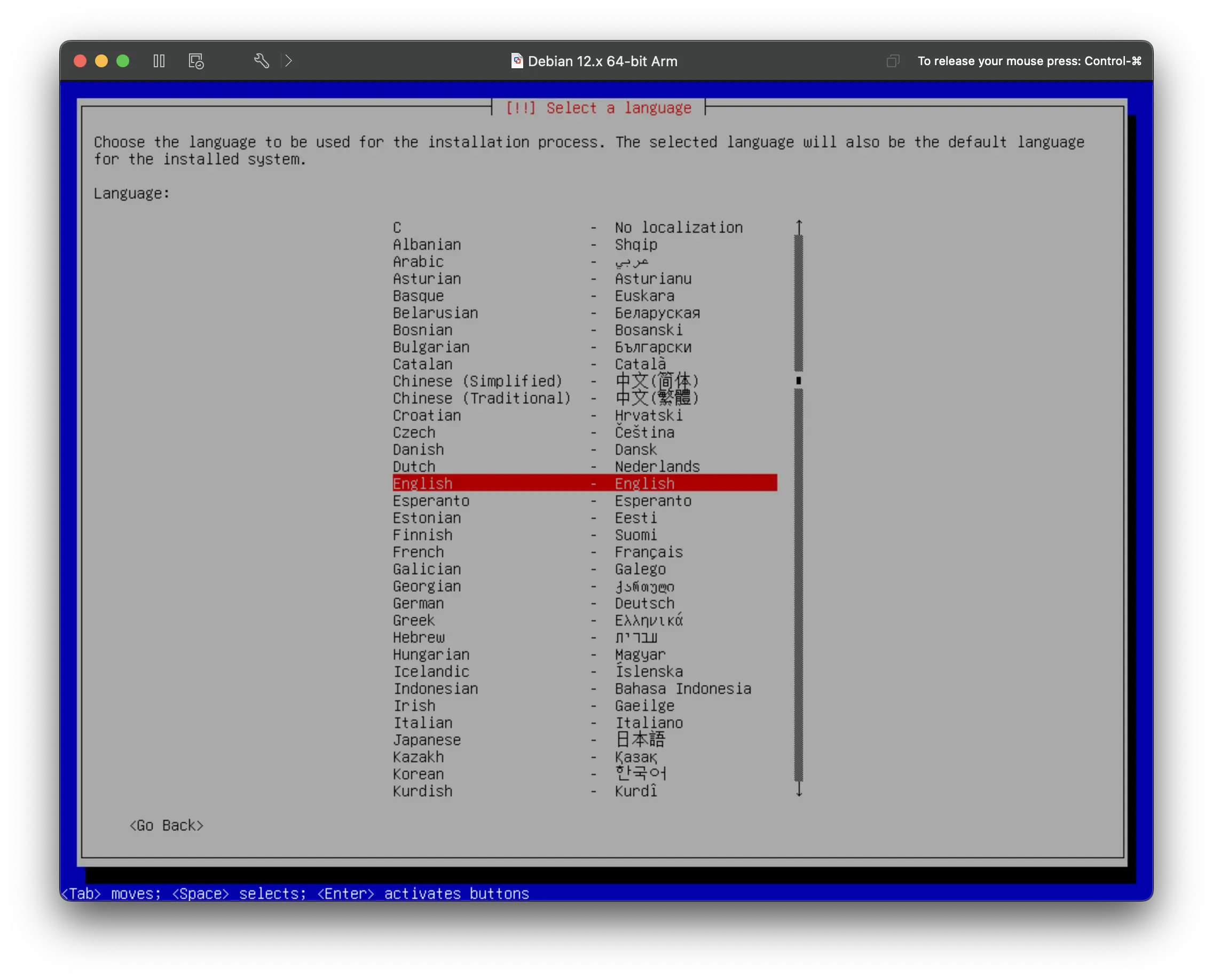Screen dimensions: 1213x980
Task: Choose Chinese (Traditional) in the list
Action: point(585,398)
